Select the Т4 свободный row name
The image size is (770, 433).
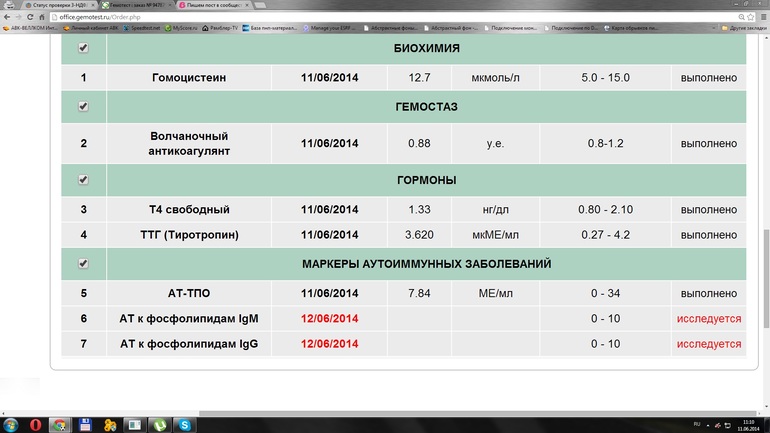coord(189,210)
